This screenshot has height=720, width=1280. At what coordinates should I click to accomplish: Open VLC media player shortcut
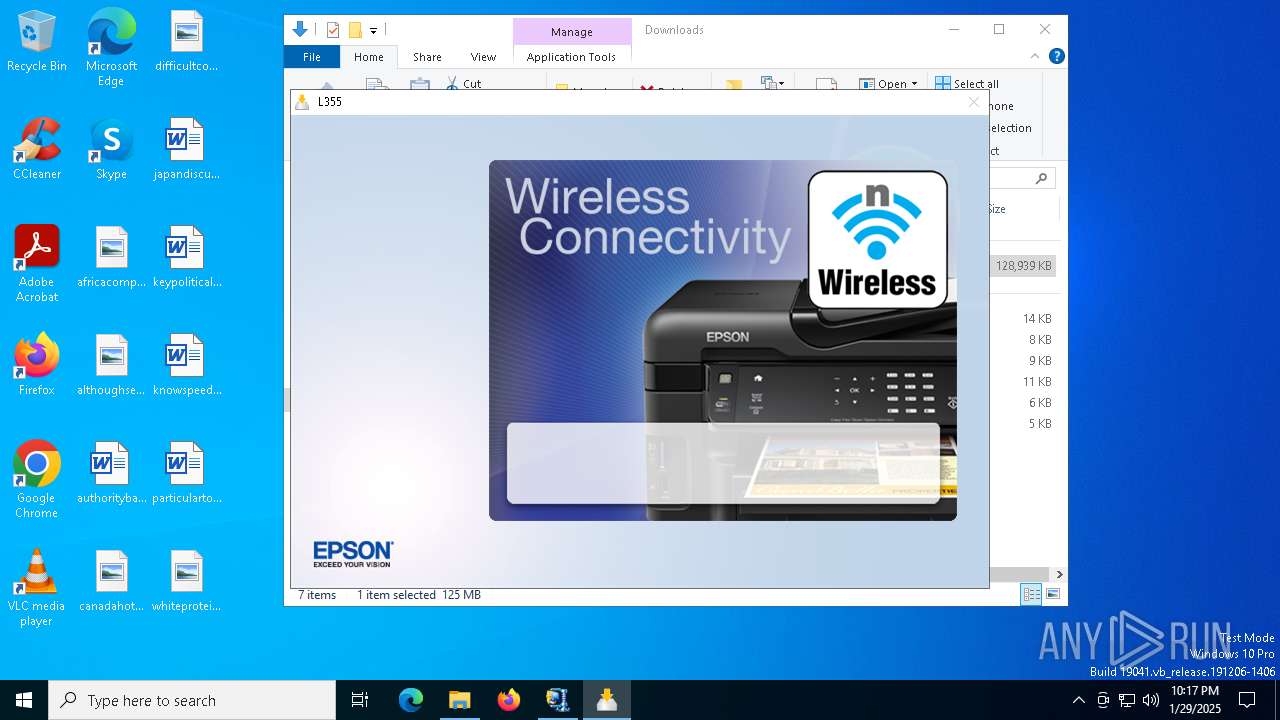point(37,588)
